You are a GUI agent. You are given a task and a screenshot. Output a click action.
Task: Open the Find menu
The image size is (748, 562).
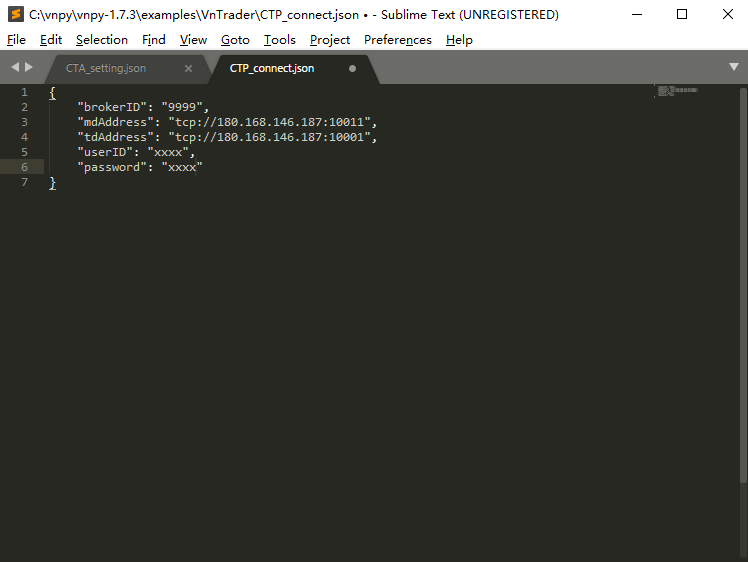(154, 40)
